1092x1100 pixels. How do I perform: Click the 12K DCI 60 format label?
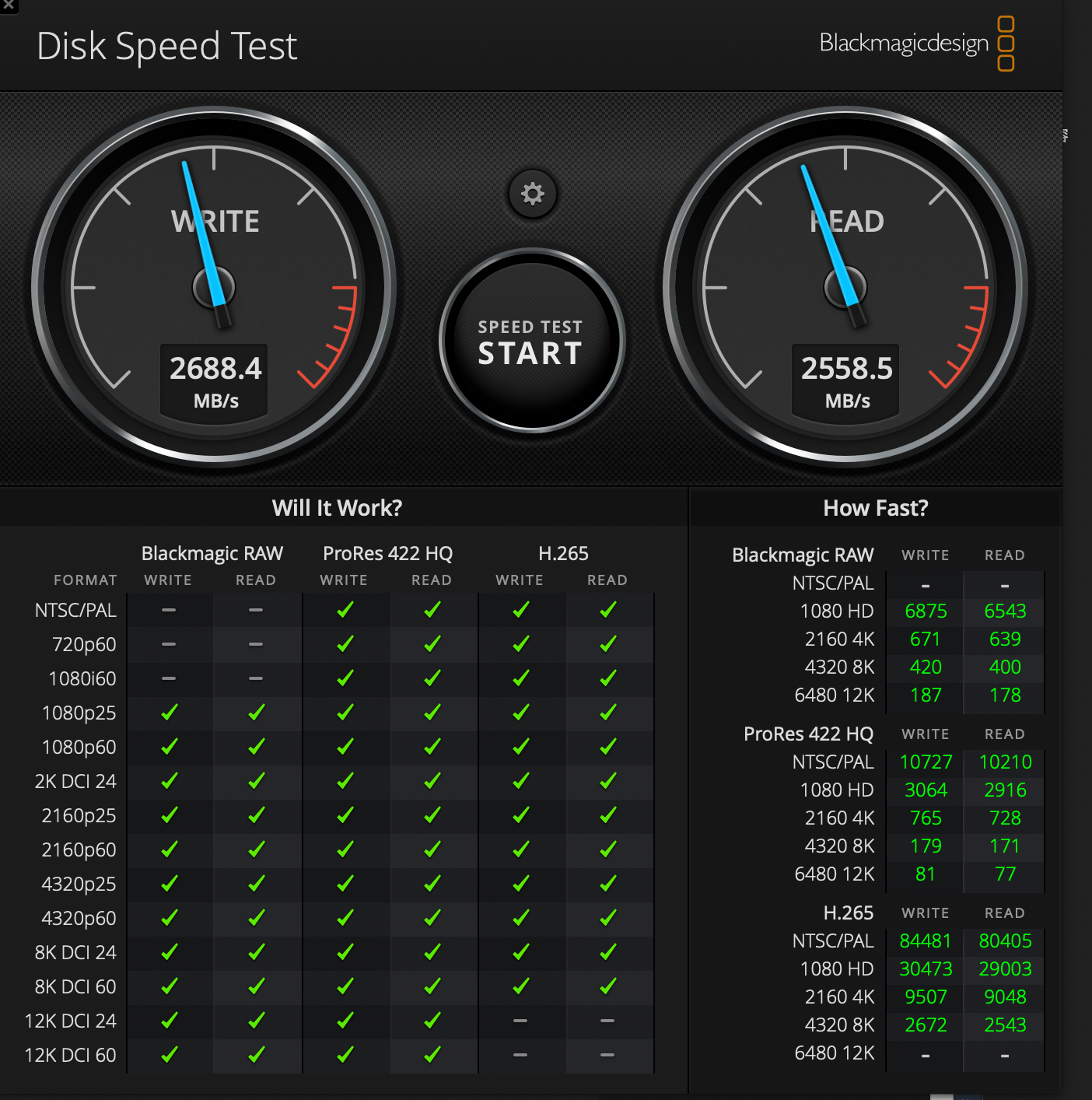point(70,1056)
